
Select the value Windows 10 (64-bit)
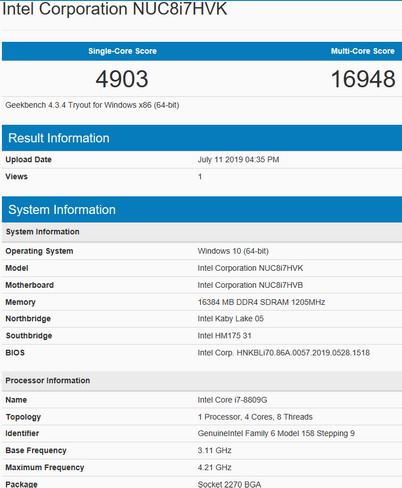click(233, 251)
